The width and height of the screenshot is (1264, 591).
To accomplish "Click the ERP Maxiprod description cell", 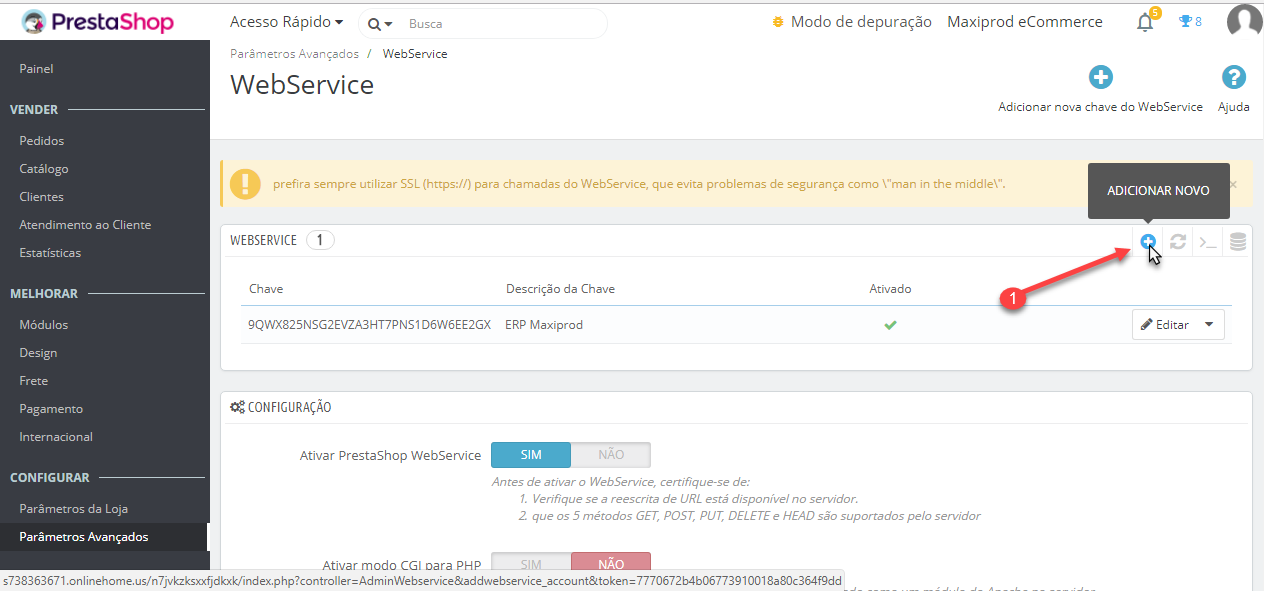I will point(544,325).
